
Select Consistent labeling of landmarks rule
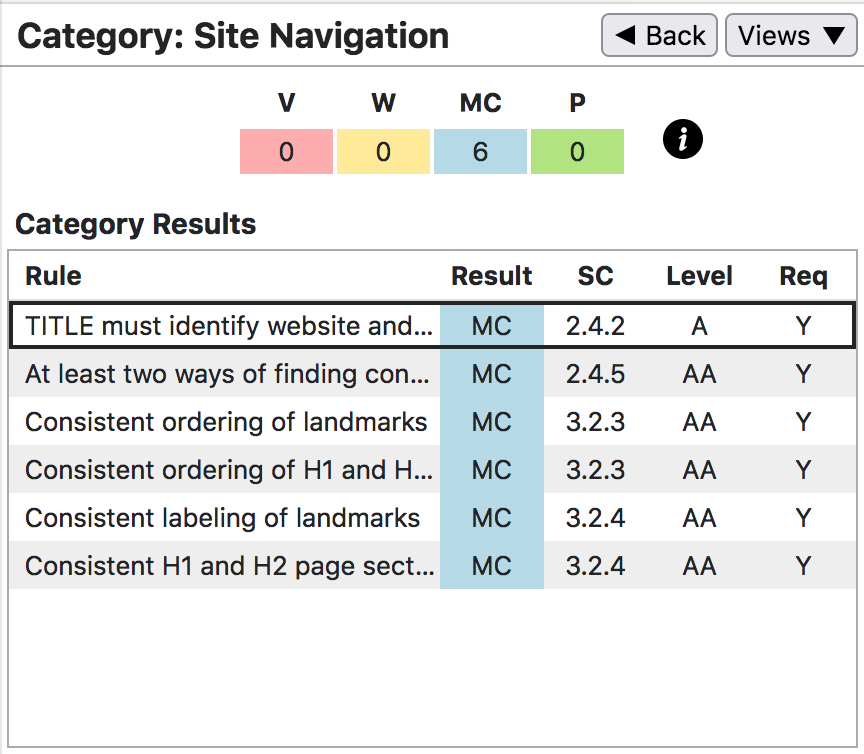point(223,518)
